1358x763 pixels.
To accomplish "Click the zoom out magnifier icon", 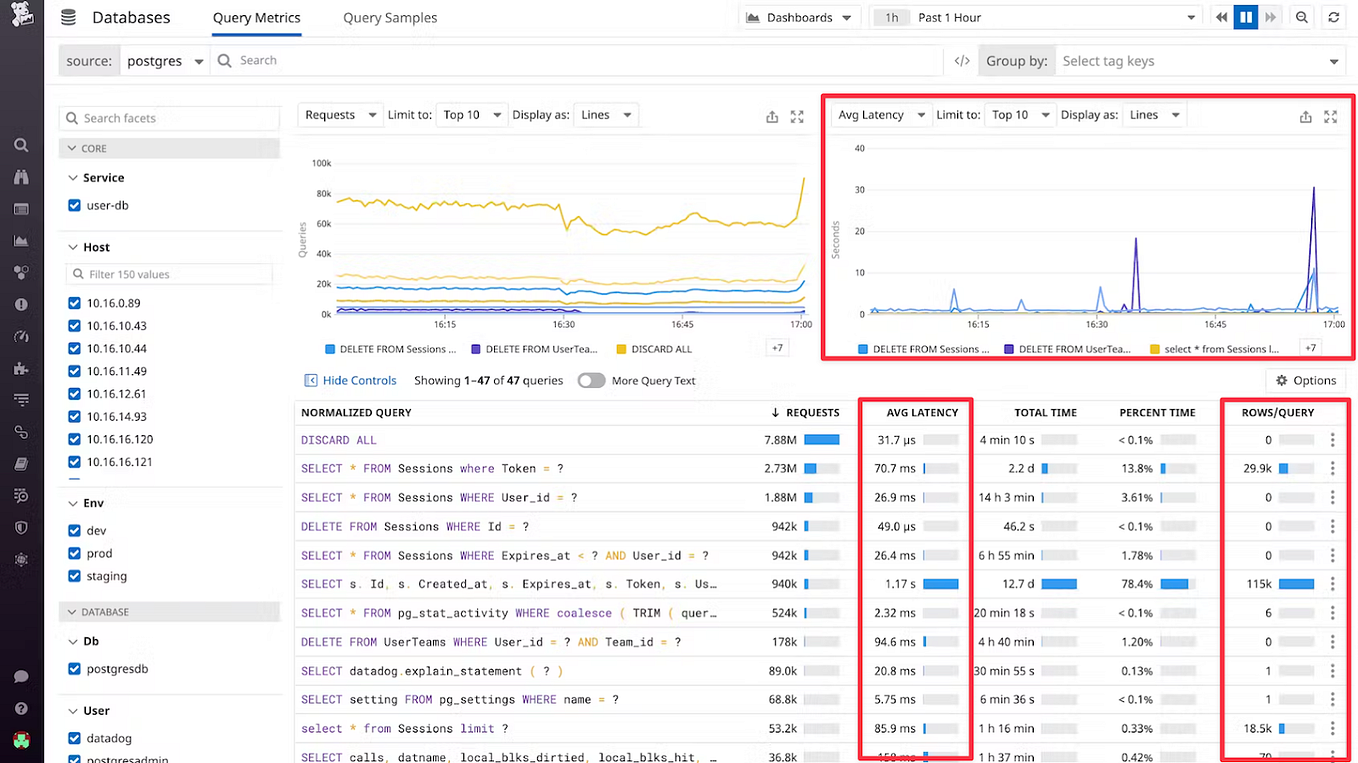I will 1301,17.
